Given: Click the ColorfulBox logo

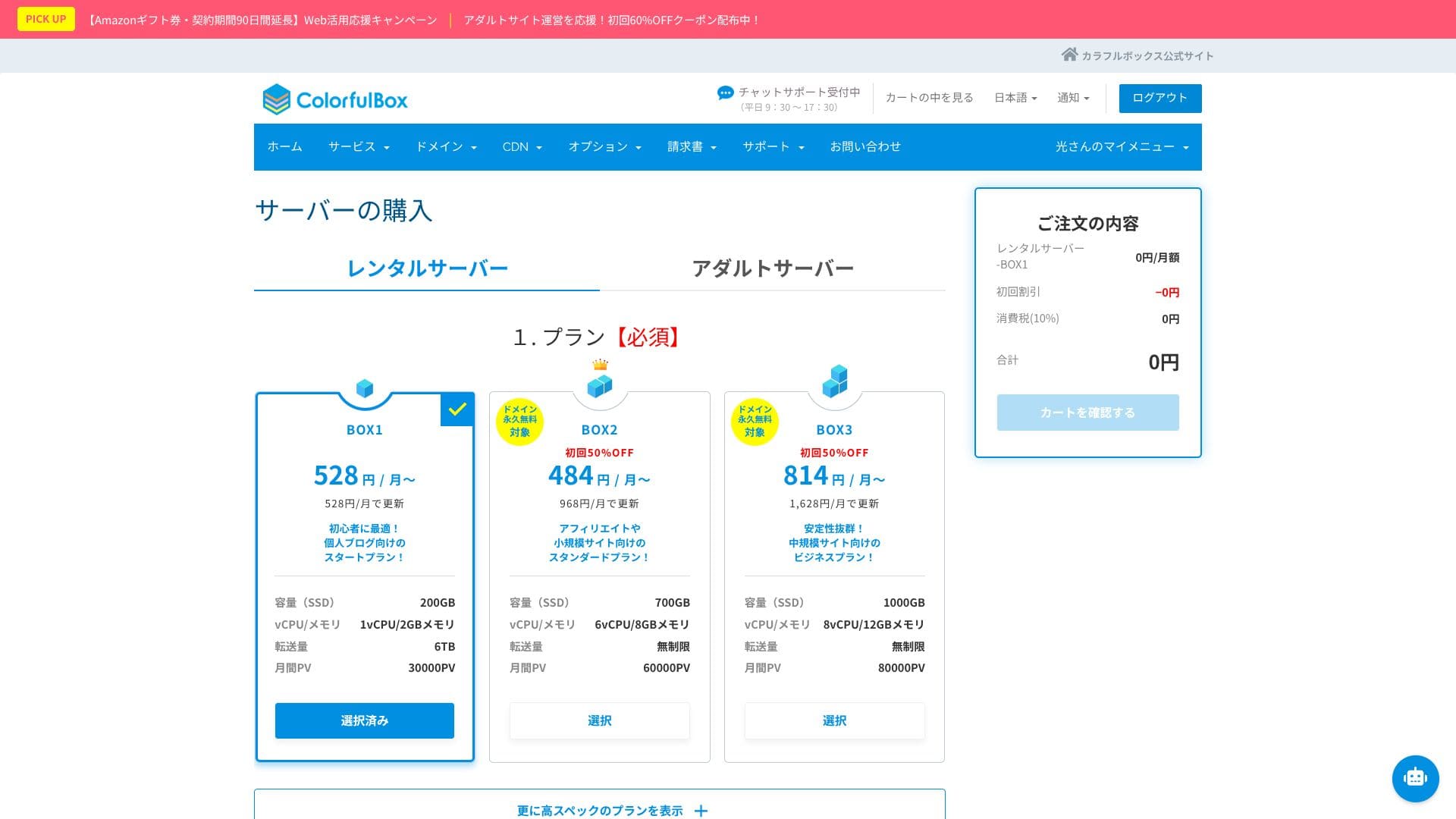Looking at the screenshot, I should pos(334,99).
